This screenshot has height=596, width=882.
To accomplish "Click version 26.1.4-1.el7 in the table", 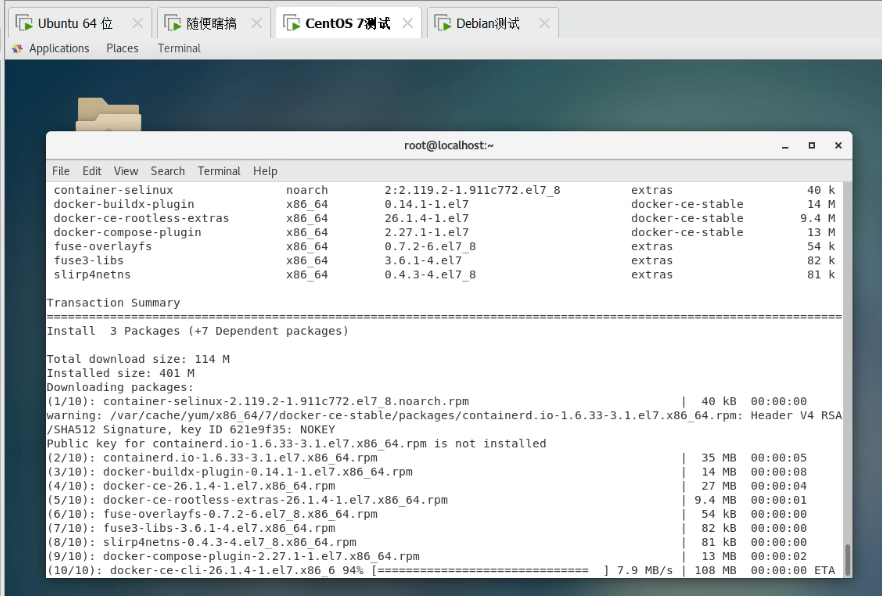I will [426, 218].
